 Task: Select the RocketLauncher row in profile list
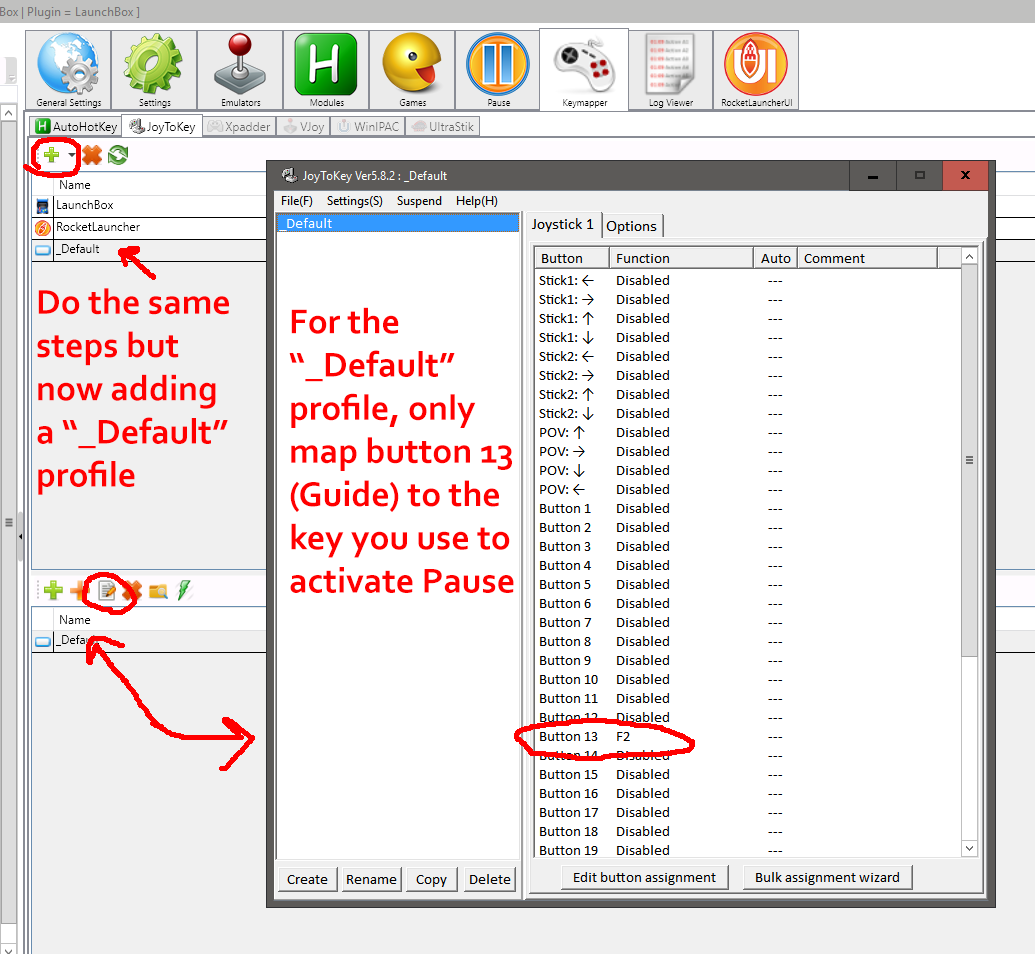click(x=149, y=227)
